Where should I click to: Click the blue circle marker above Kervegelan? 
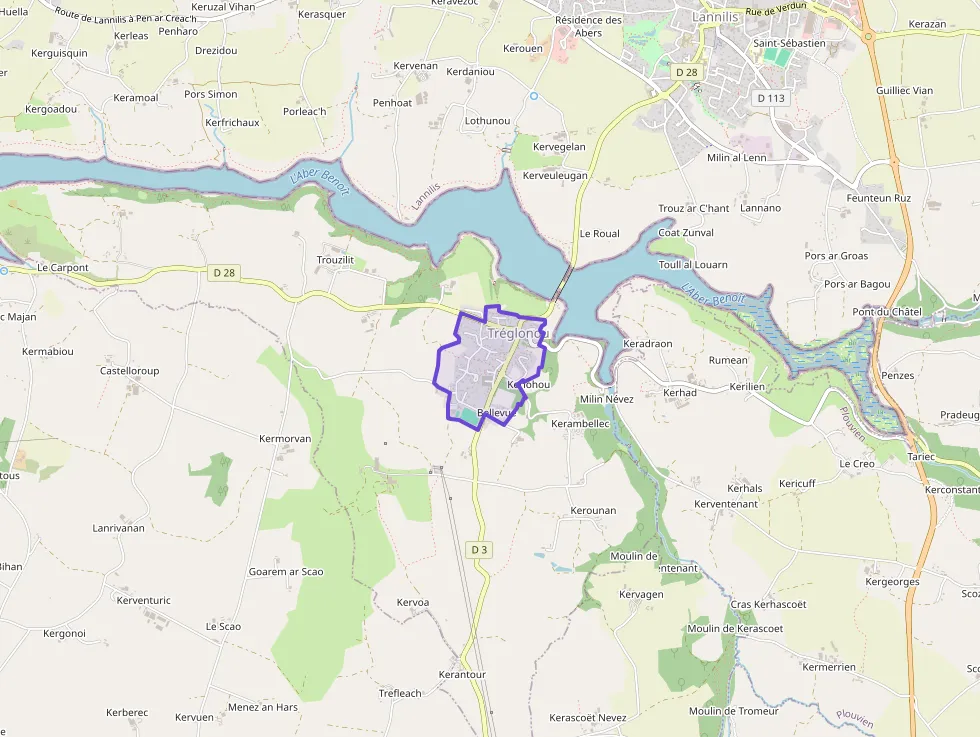click(534, 96)
